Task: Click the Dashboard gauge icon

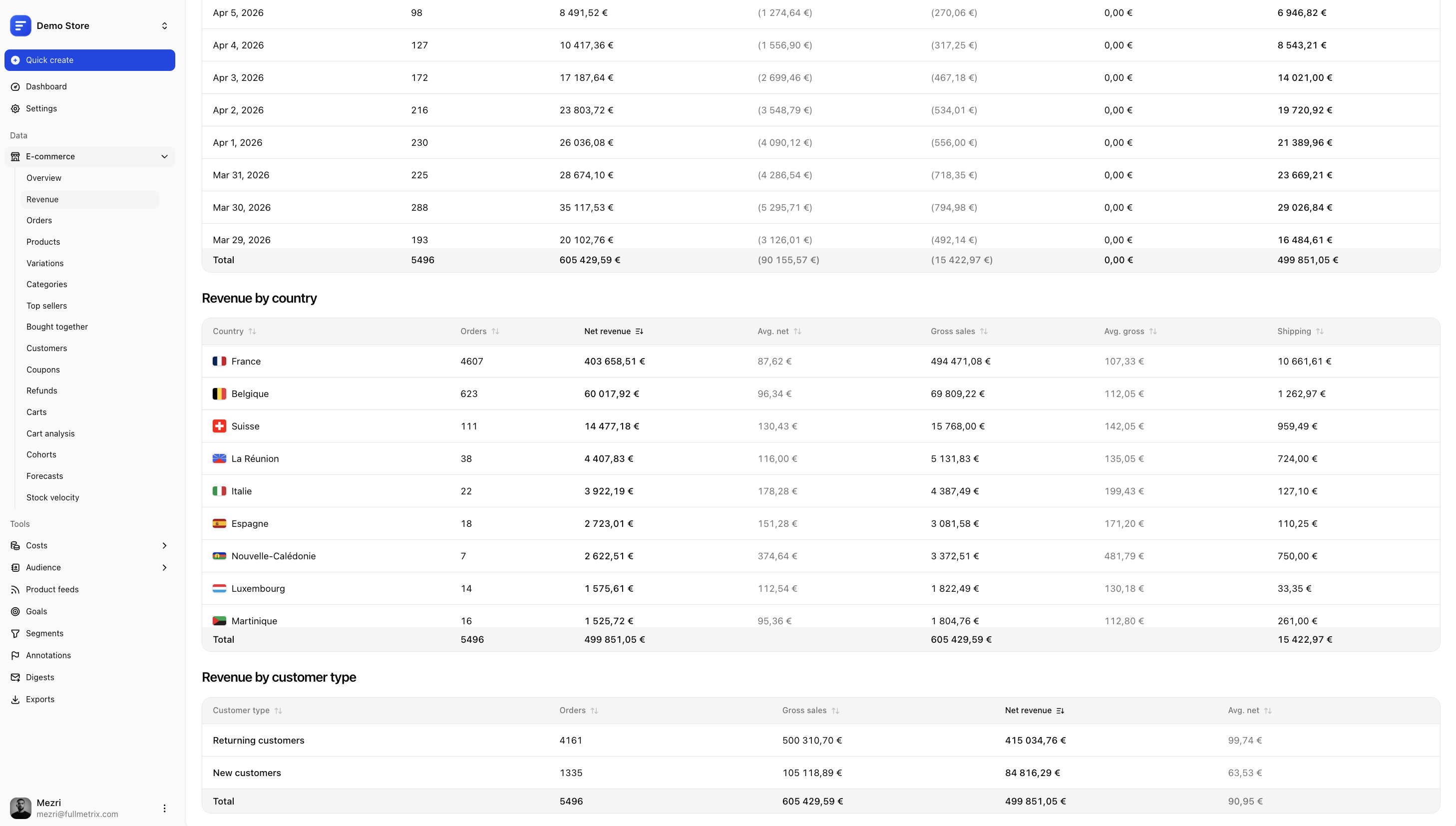Action: pyautogui.click(x=15, y=87)
